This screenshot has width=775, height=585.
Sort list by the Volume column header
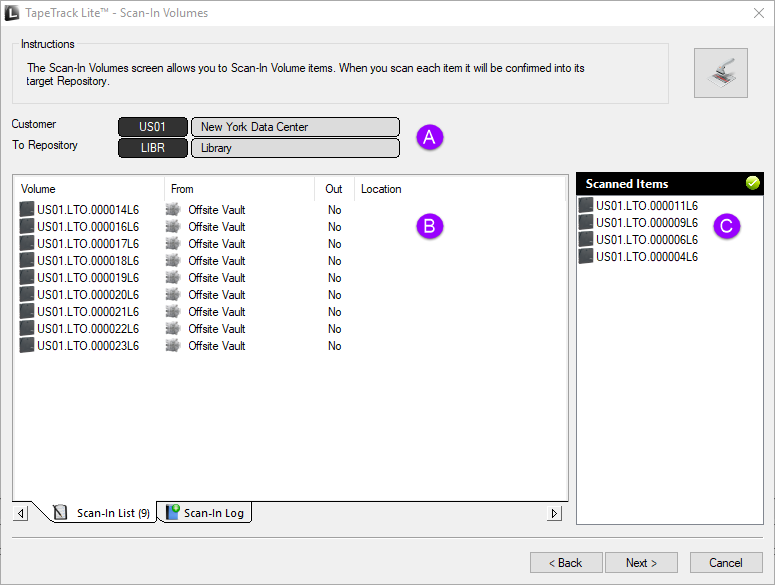89,189
